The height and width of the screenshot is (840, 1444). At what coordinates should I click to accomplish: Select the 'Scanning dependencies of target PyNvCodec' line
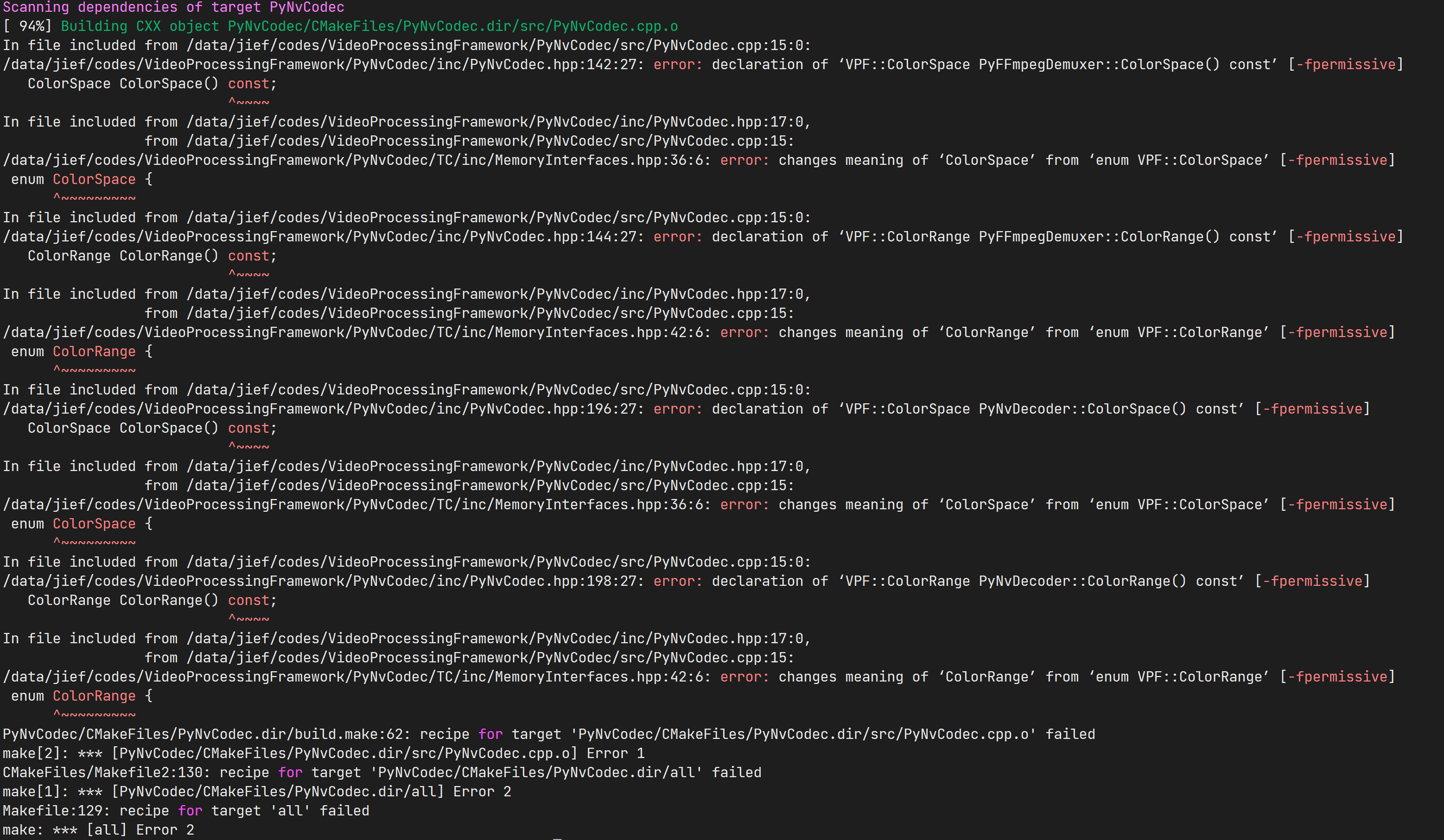(172, 7)
